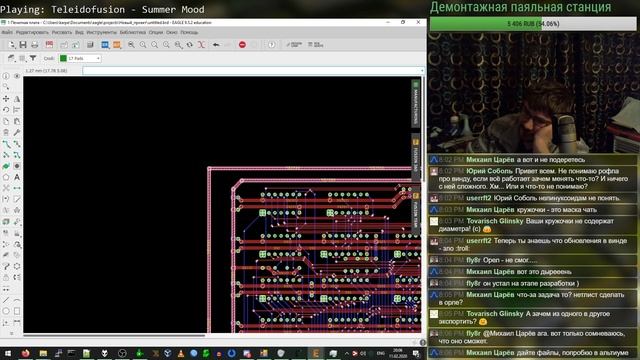Screen dimensions: 640x360
Task: Select the Copy tool
Action: click(x=6, y=121)
